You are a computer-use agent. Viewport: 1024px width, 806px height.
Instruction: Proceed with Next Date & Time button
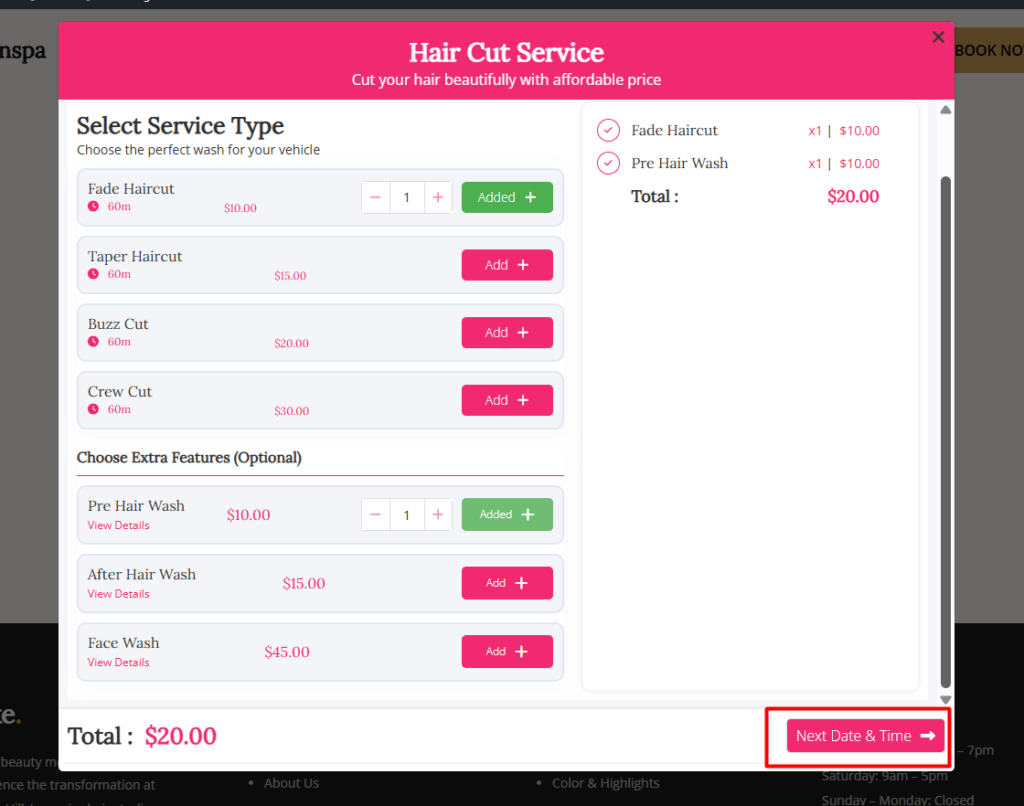865,736
